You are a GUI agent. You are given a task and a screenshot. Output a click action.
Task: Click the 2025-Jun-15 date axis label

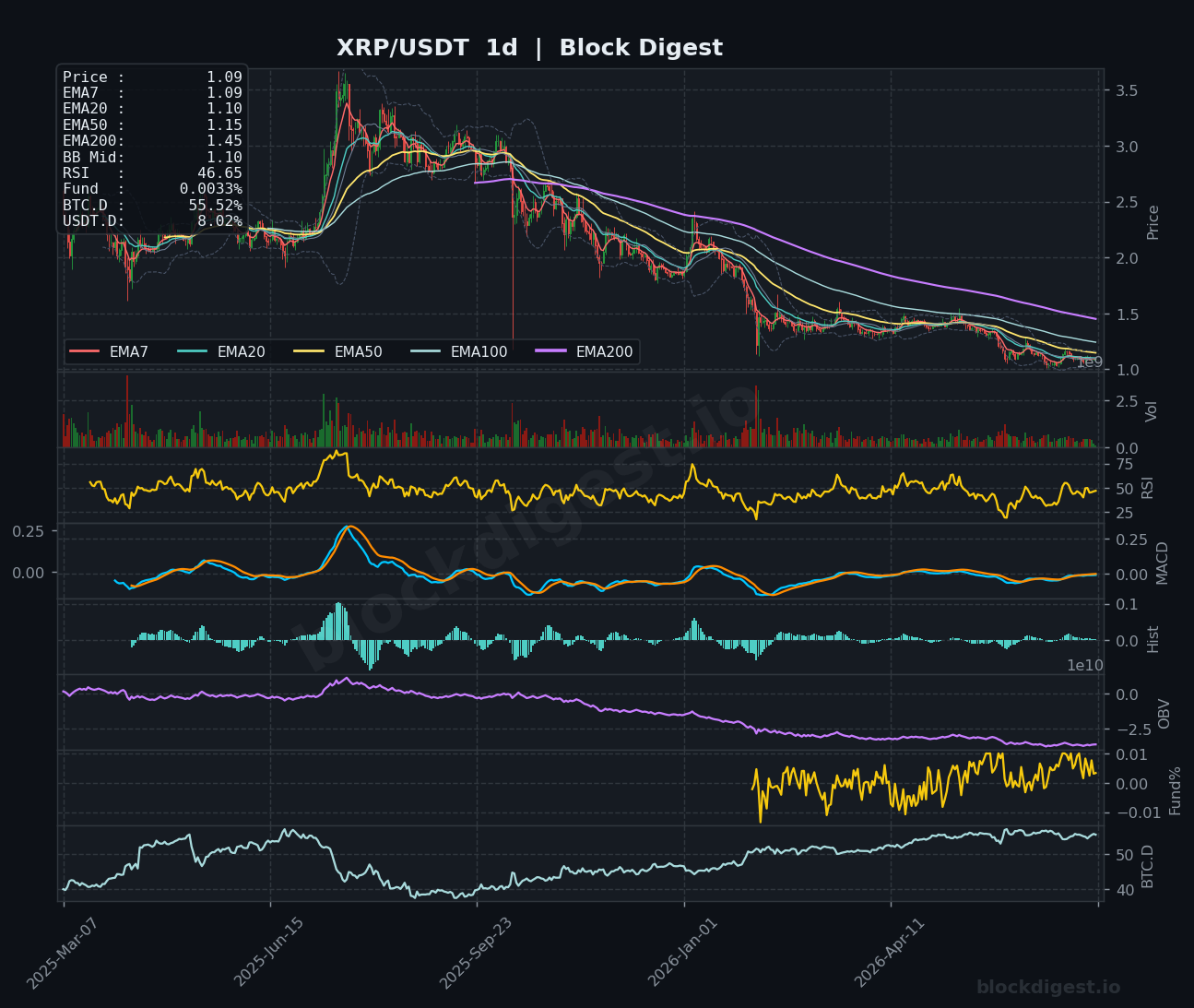pos(267,952)
